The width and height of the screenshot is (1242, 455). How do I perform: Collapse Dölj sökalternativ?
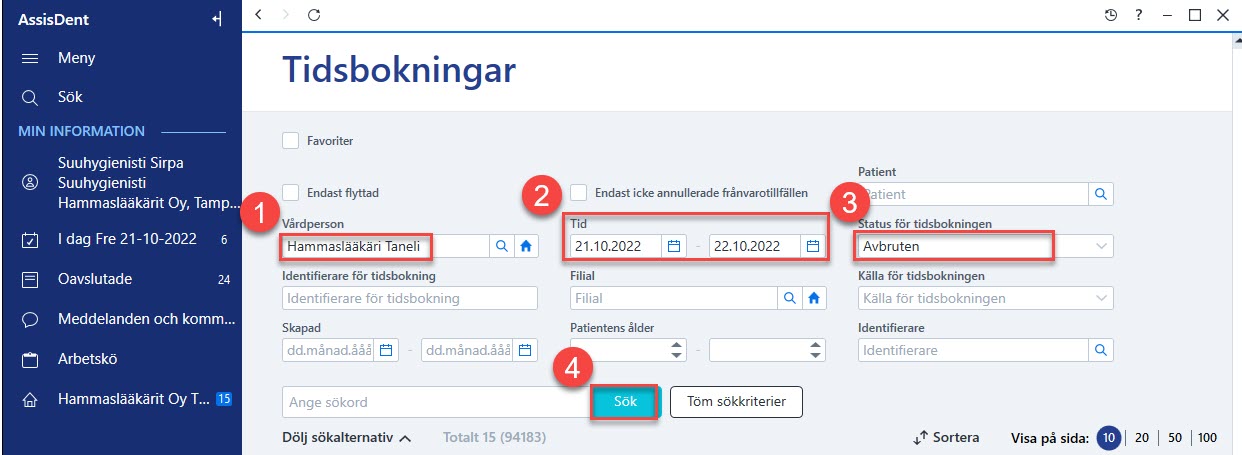click(x=348, y=437)
